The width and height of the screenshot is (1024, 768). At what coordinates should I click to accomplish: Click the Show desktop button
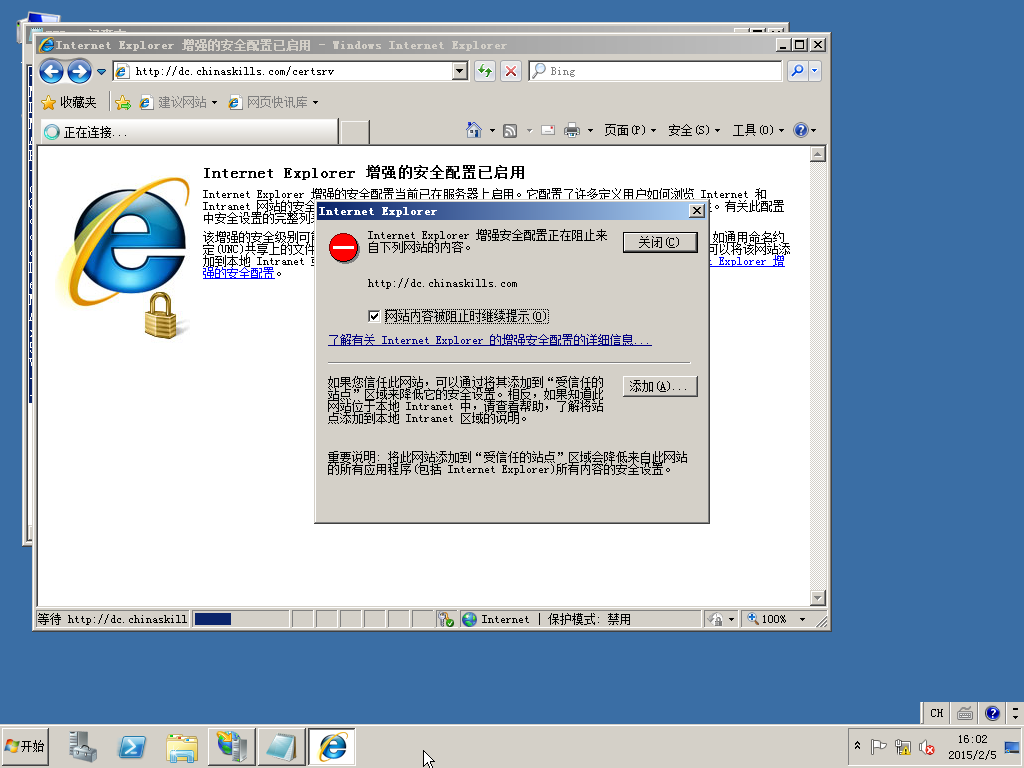tap(1013, 746)
